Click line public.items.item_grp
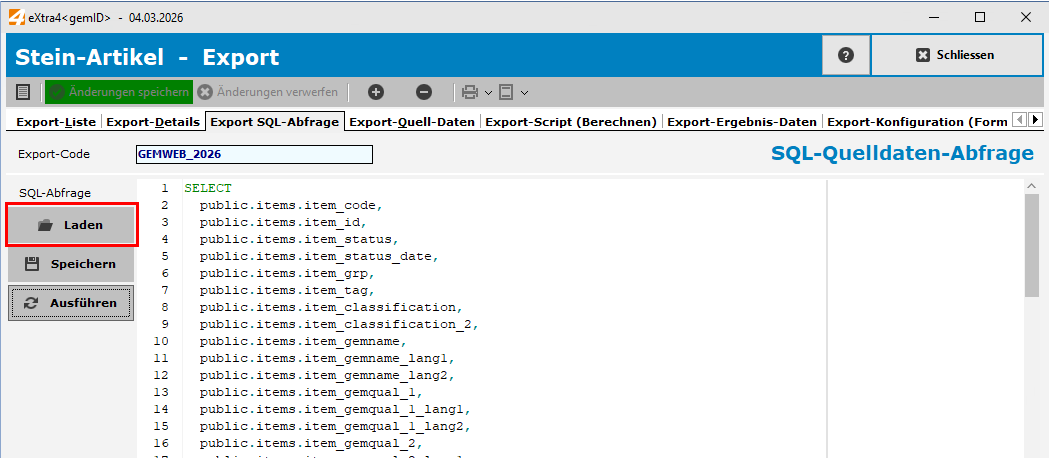1049x458 pixels. pyautogui.click(x=286, y=273)
